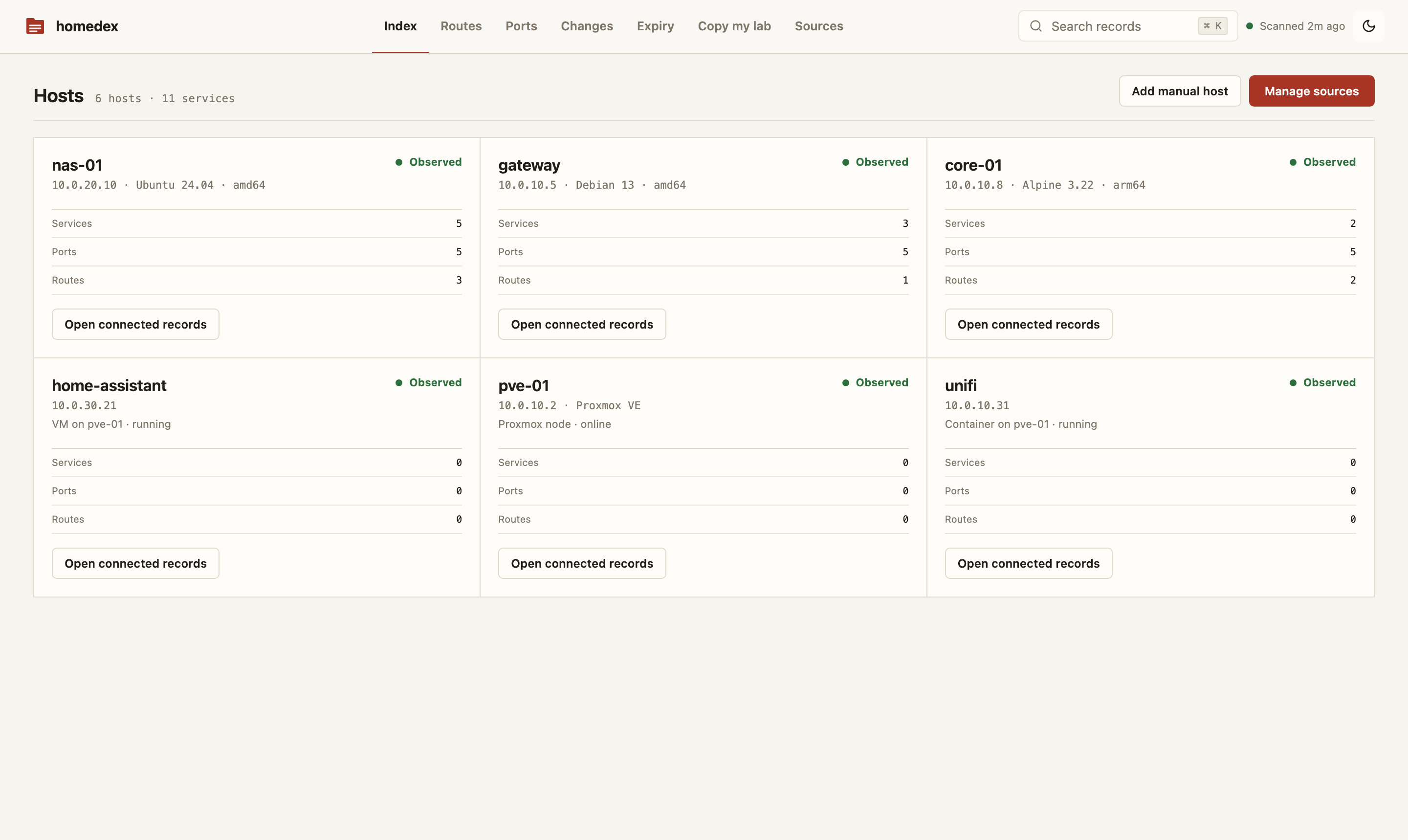Click the Observed status on home-assistant
Image resolution: width=1408 pixels, height=840 pixels.
(428, 383)
